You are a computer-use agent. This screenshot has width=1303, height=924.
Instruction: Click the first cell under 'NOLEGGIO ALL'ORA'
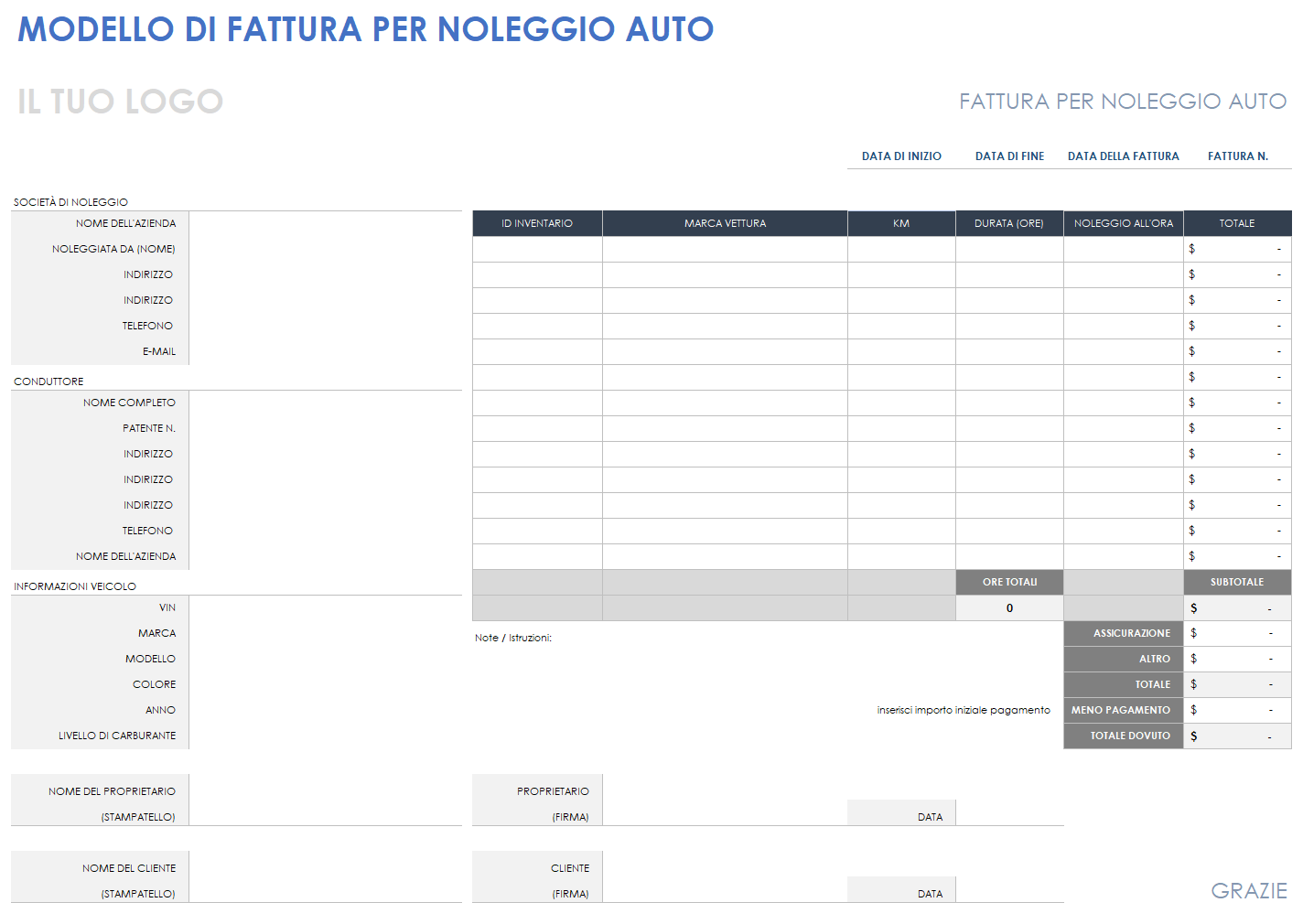[1123, 249]
